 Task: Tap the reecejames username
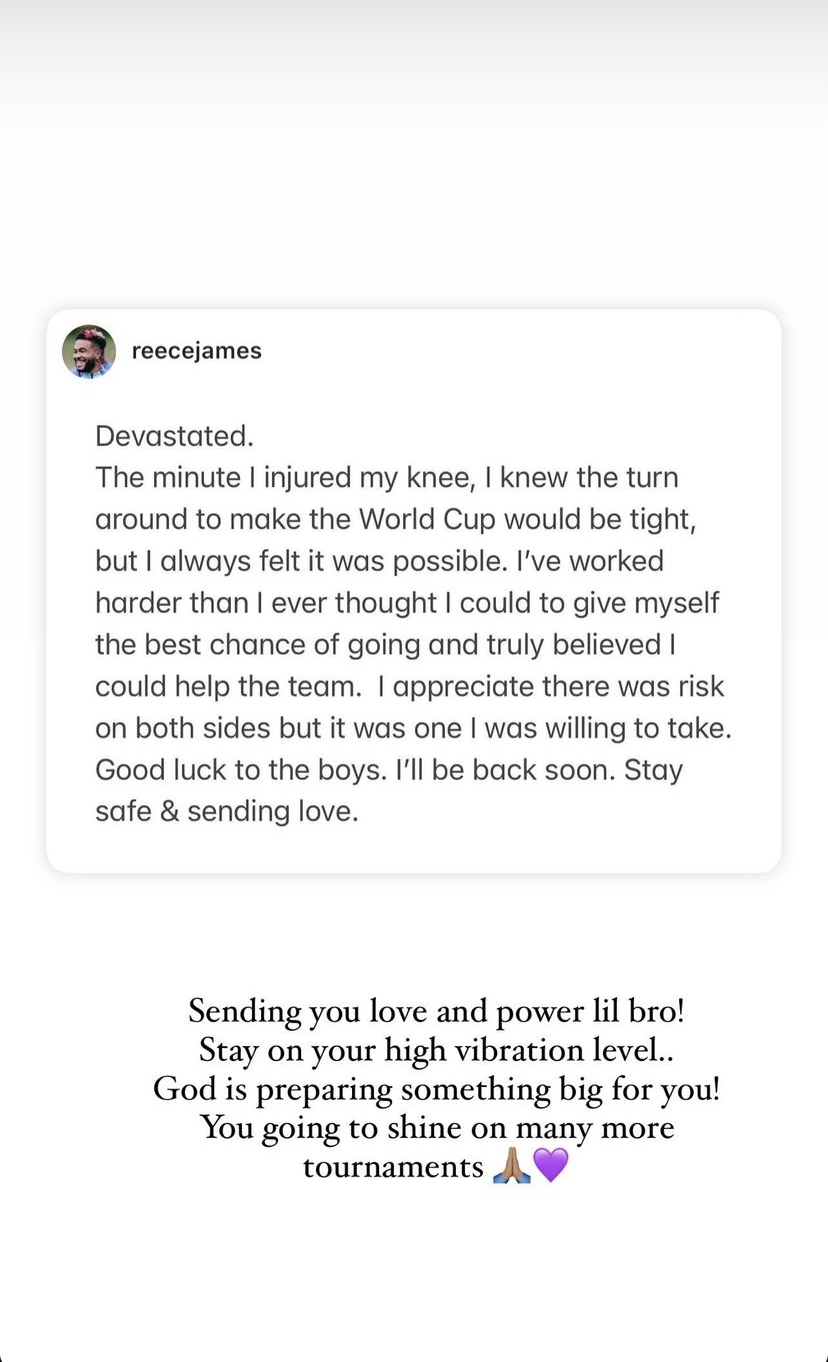coord(197,351)
